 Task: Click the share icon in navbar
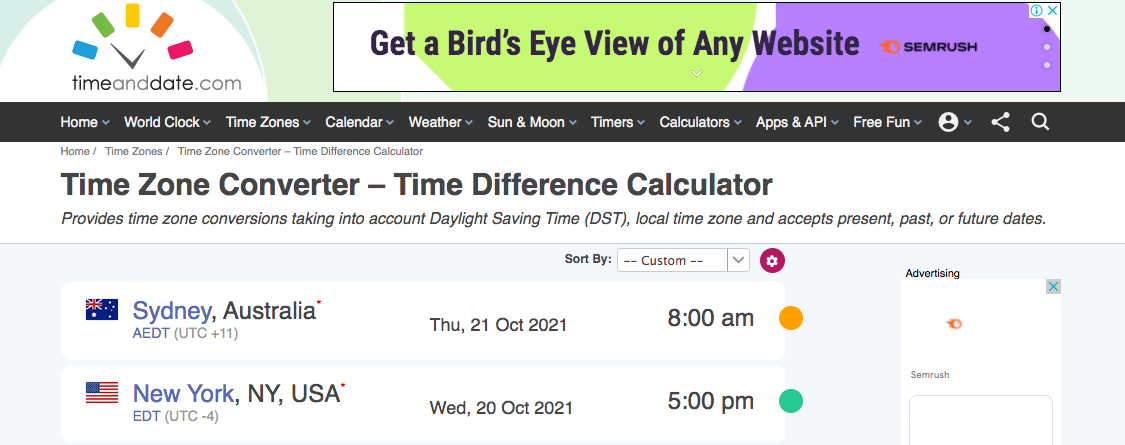pos(1000,122)
